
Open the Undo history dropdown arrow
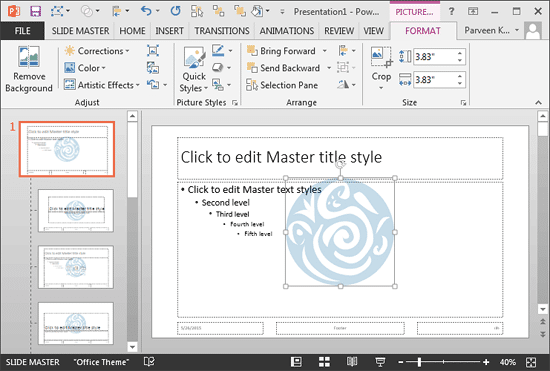[x=157, y=11]
